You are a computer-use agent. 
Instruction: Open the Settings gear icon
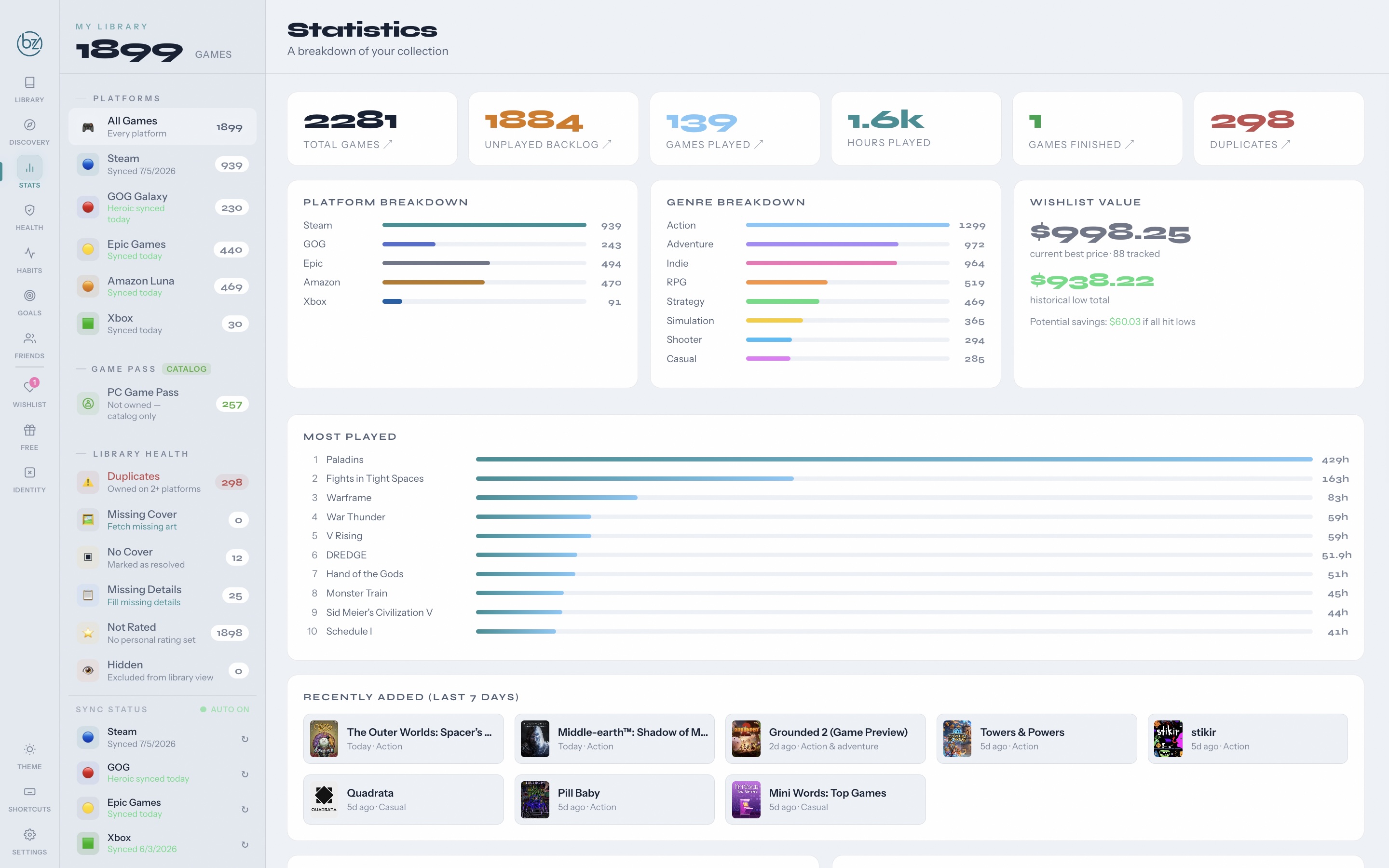[x=29, y=834]
